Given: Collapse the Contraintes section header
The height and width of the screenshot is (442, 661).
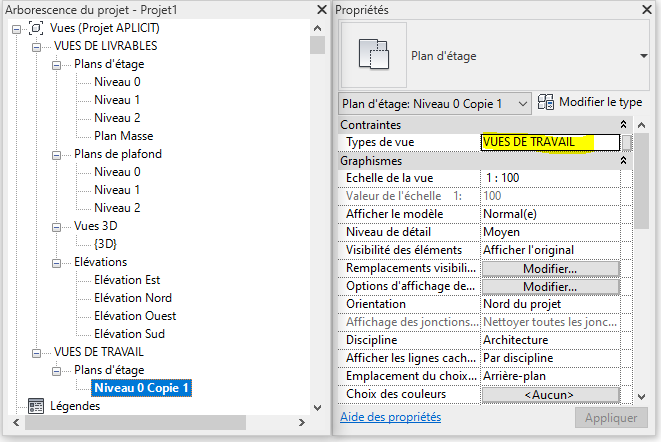Looking at the screenshot, I should click(x=624, y=125).
